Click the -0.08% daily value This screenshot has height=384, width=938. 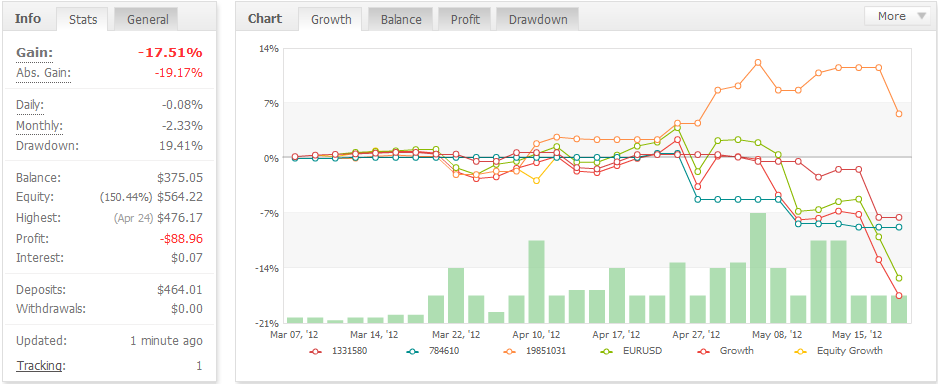[x=182, y=105]
